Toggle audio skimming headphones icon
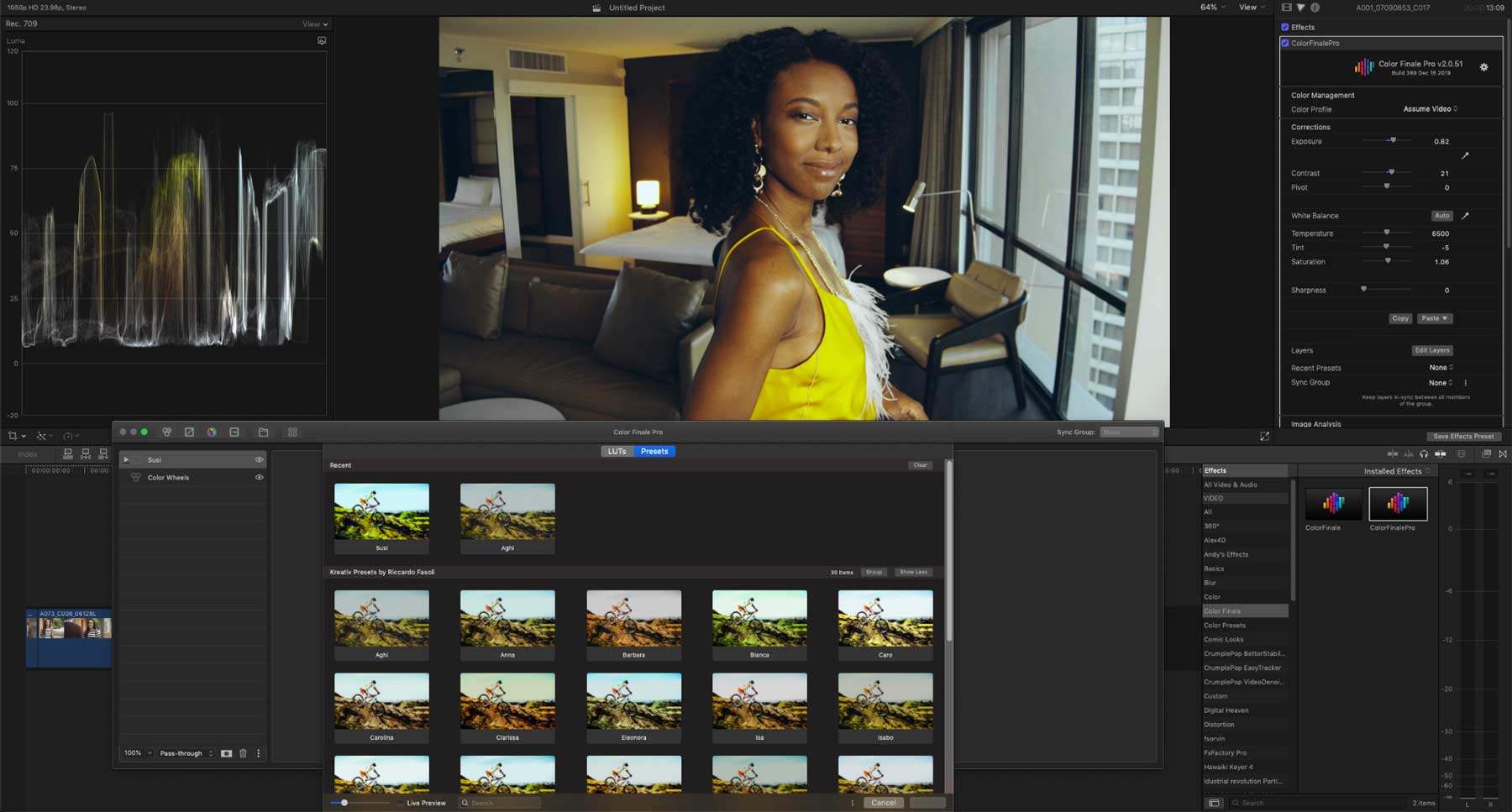Viewport: 1512px width, 812px height. tap(1423, 453)
